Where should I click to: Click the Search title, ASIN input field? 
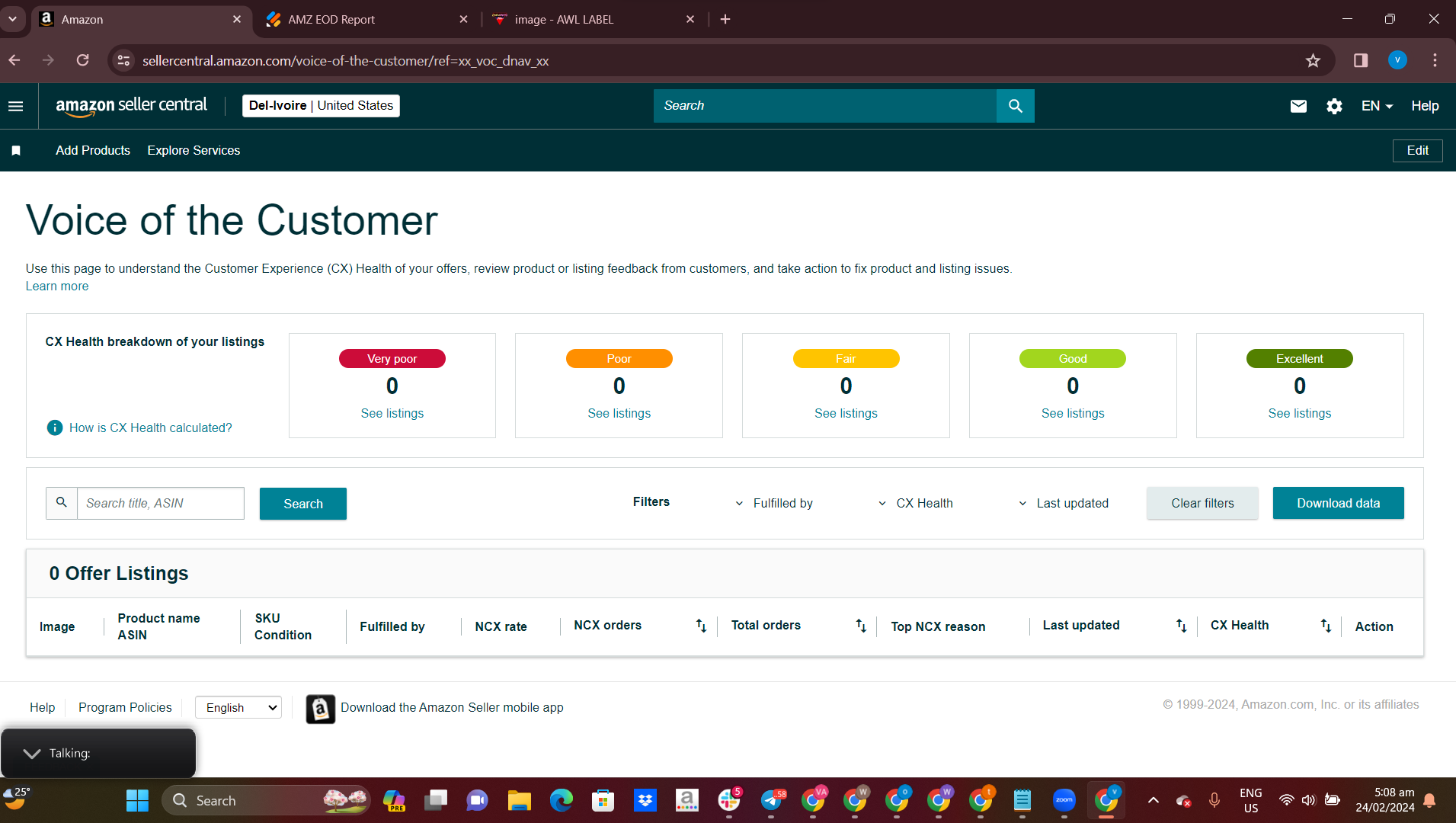(161, 504)
